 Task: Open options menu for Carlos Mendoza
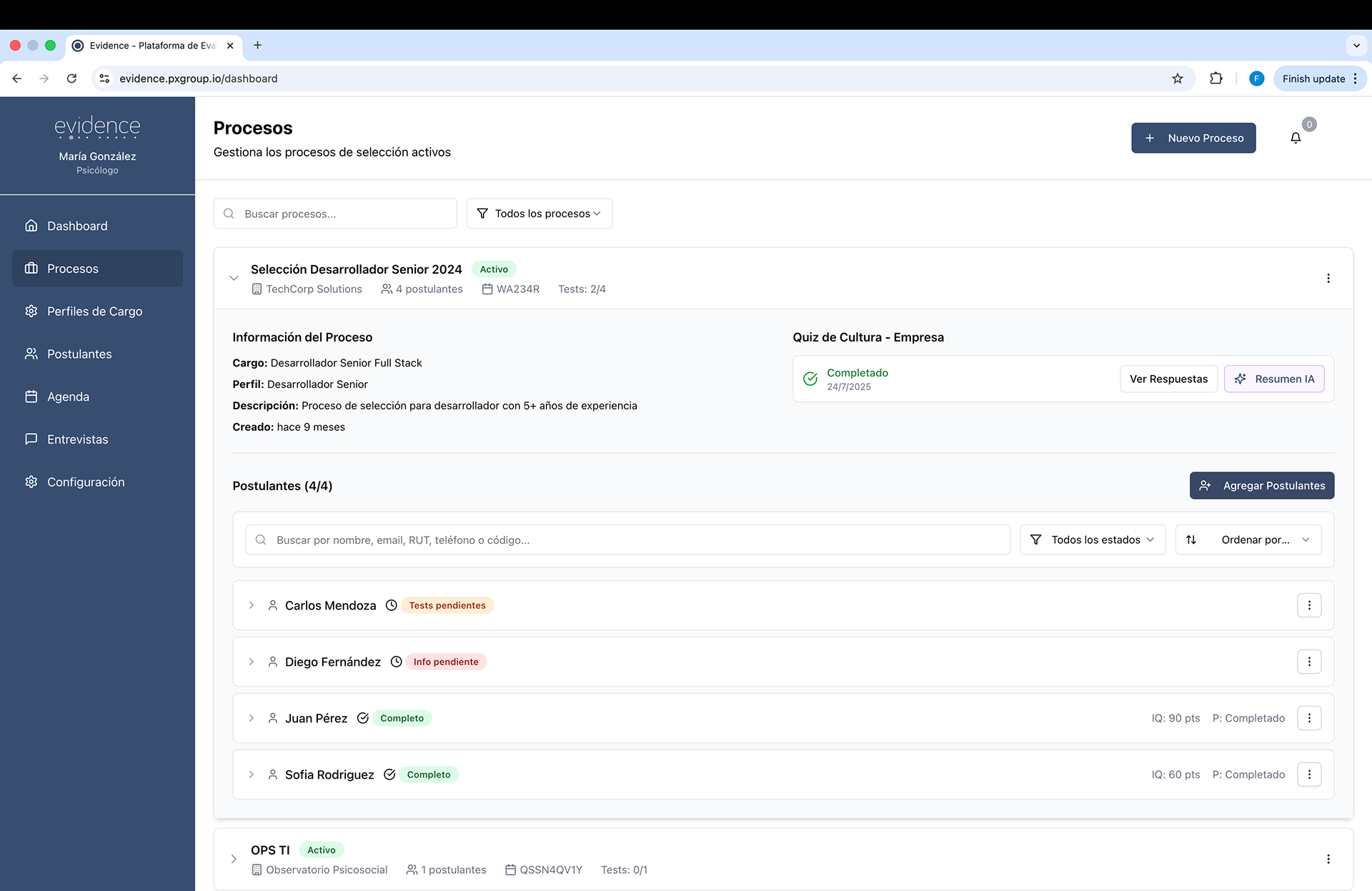[1308, 605]
